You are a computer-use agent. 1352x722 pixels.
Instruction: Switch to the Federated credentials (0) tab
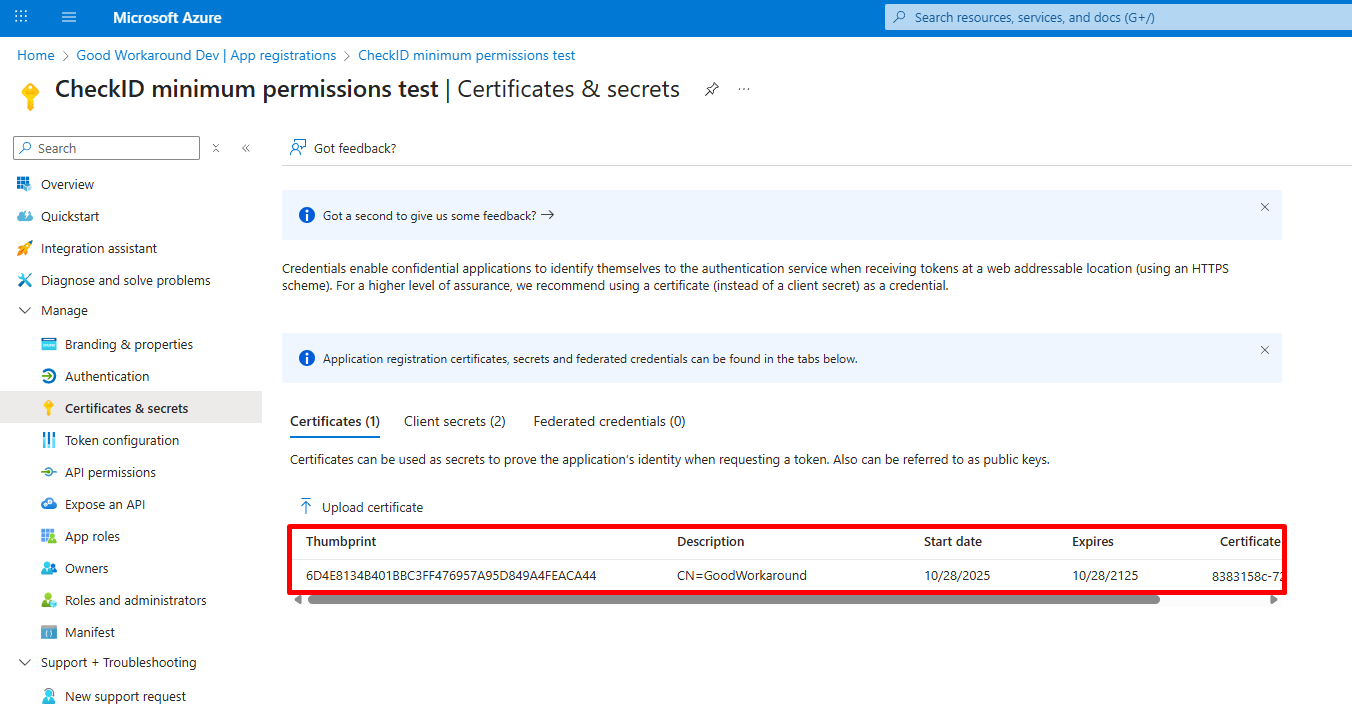click(x=609, y=422)
